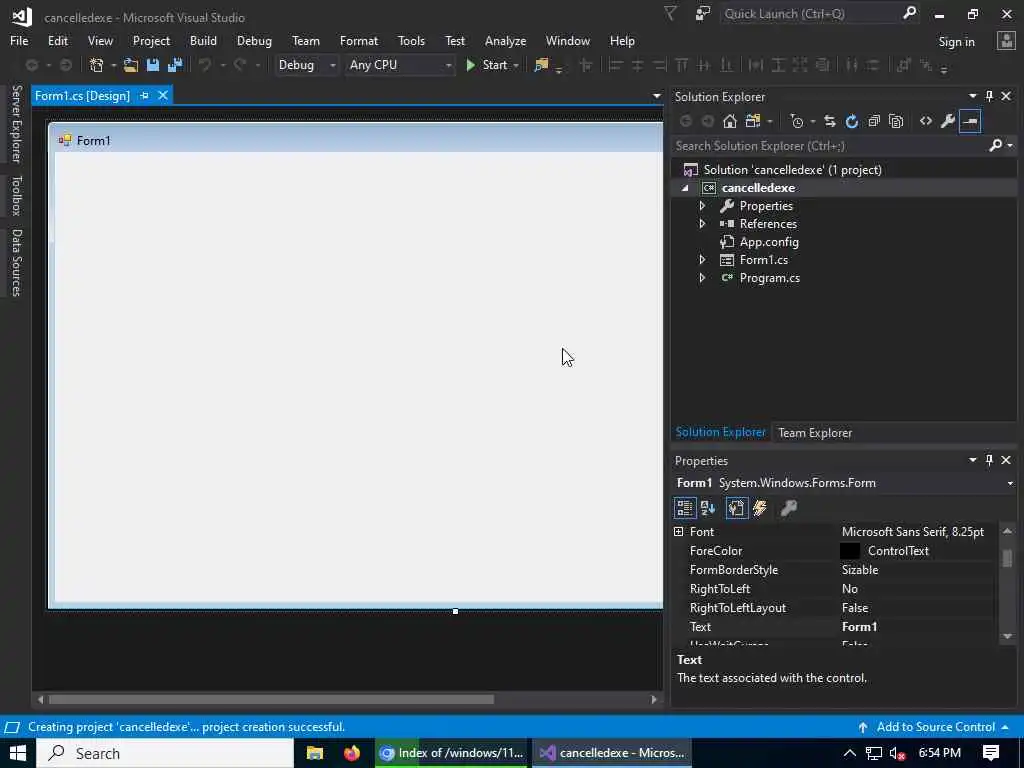Image resolution: width=1024 pixels, height=768 pixels.
Task: Refresh the Solution Explorer
Action: coord(852,121)
